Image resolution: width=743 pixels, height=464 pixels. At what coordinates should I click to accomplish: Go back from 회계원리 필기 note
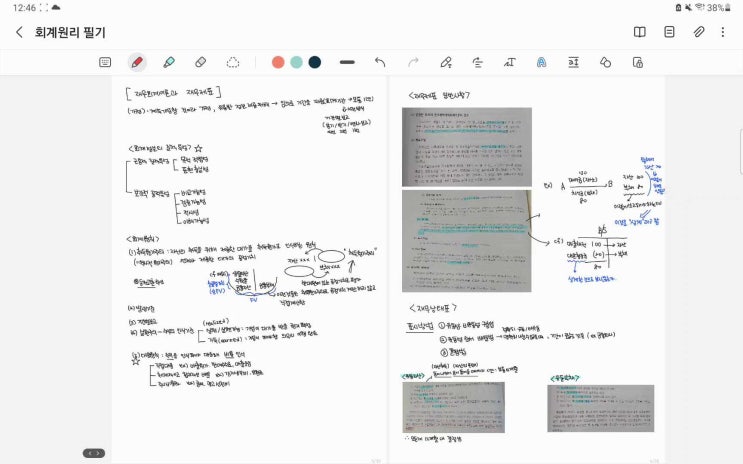19,32
